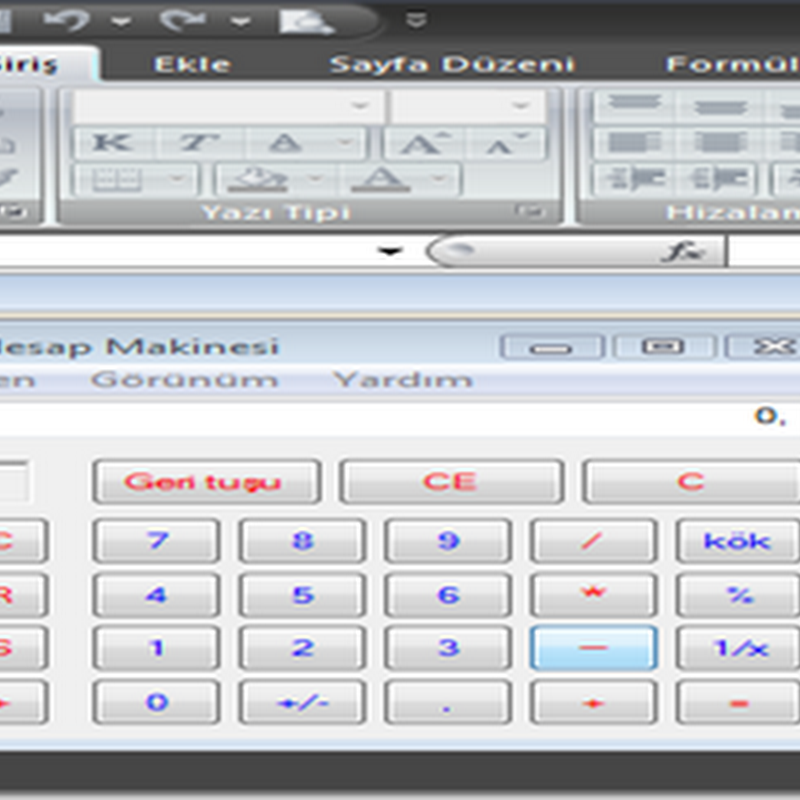800x800 pixels.
Task: Apply cell borders using the borders icon
Action: click(x=117, y=180)
